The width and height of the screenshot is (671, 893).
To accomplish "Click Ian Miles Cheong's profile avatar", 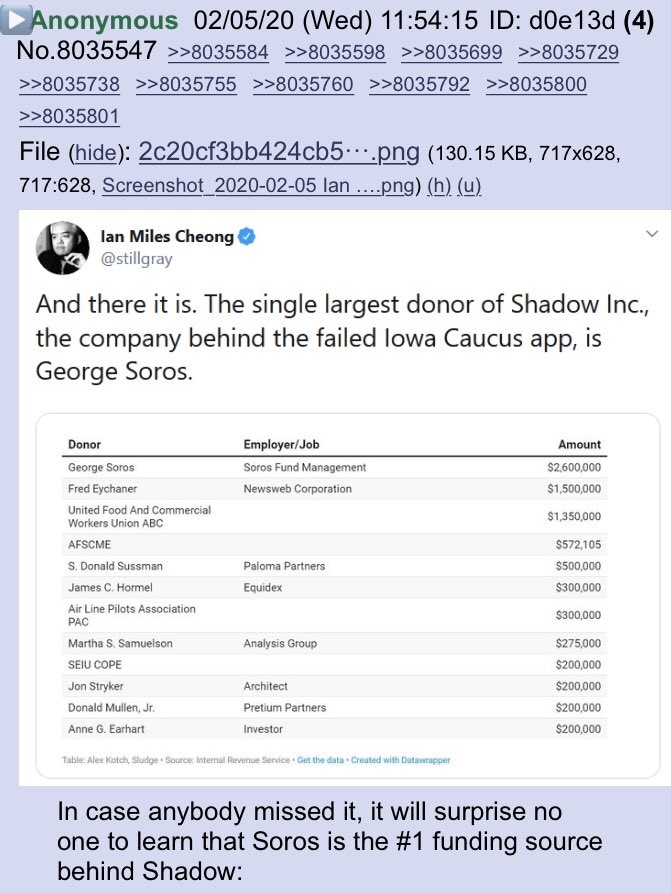I will pyautogui.click(x=63, y=249).
